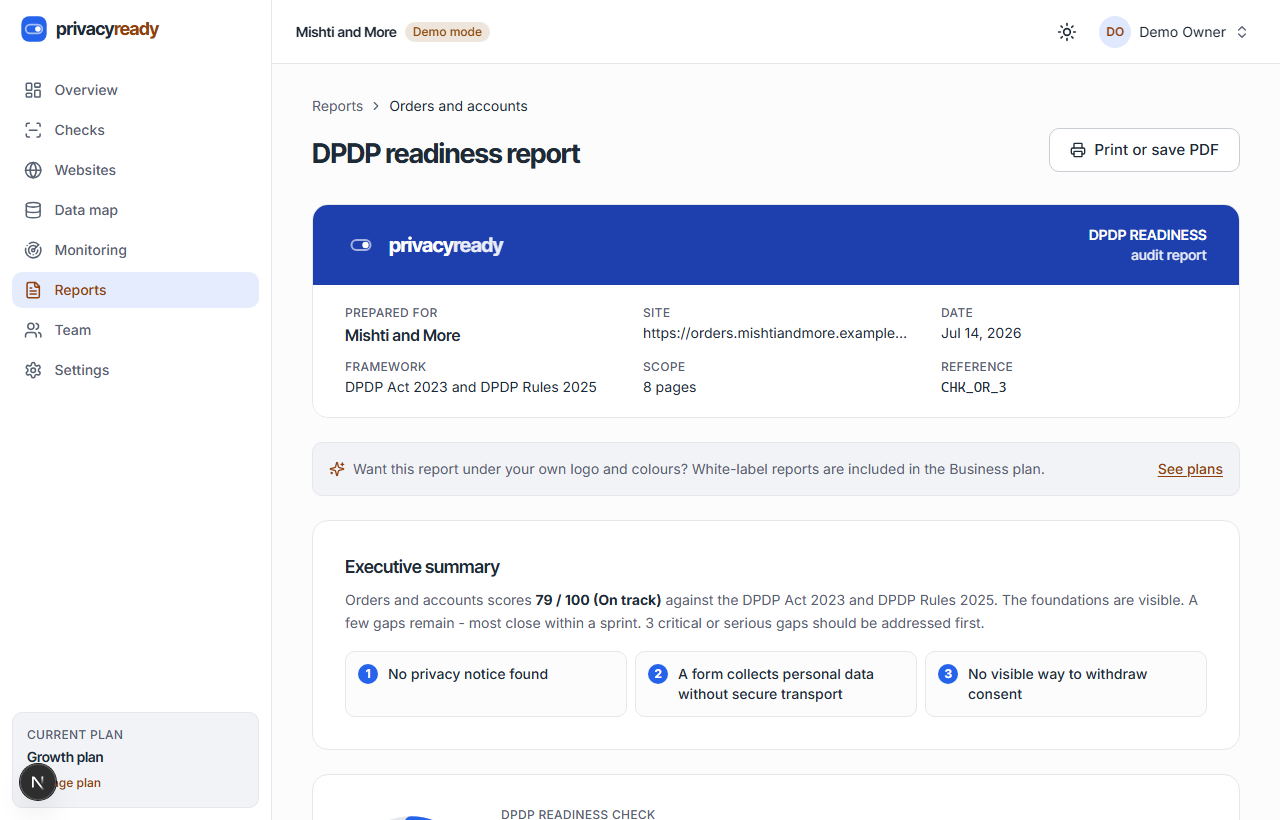Click the '8 pages' scope value
The height and width of the screenshot is (820, 1280).
669,387
